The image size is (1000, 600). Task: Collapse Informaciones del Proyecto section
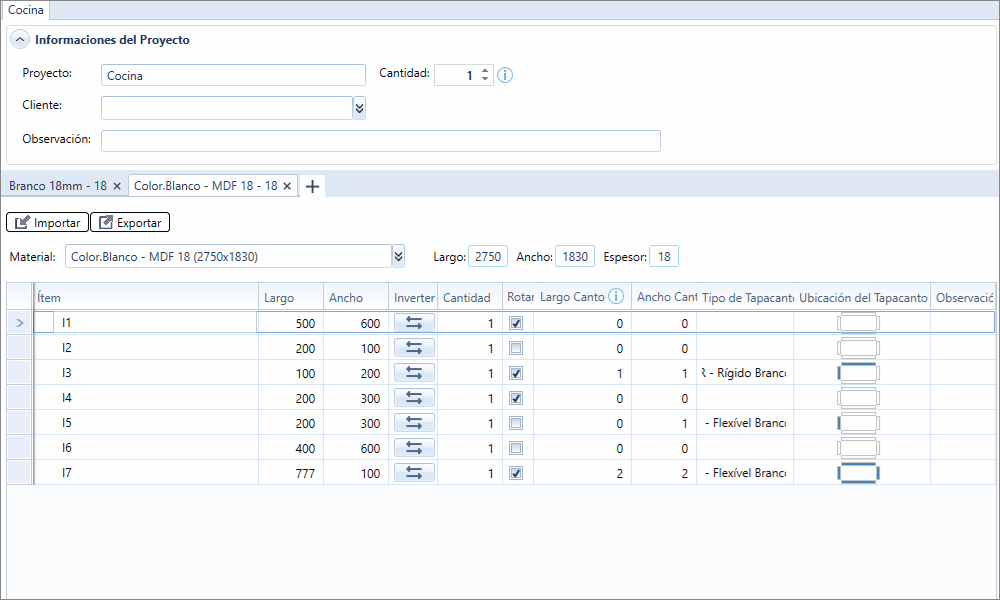coord(20,40)
